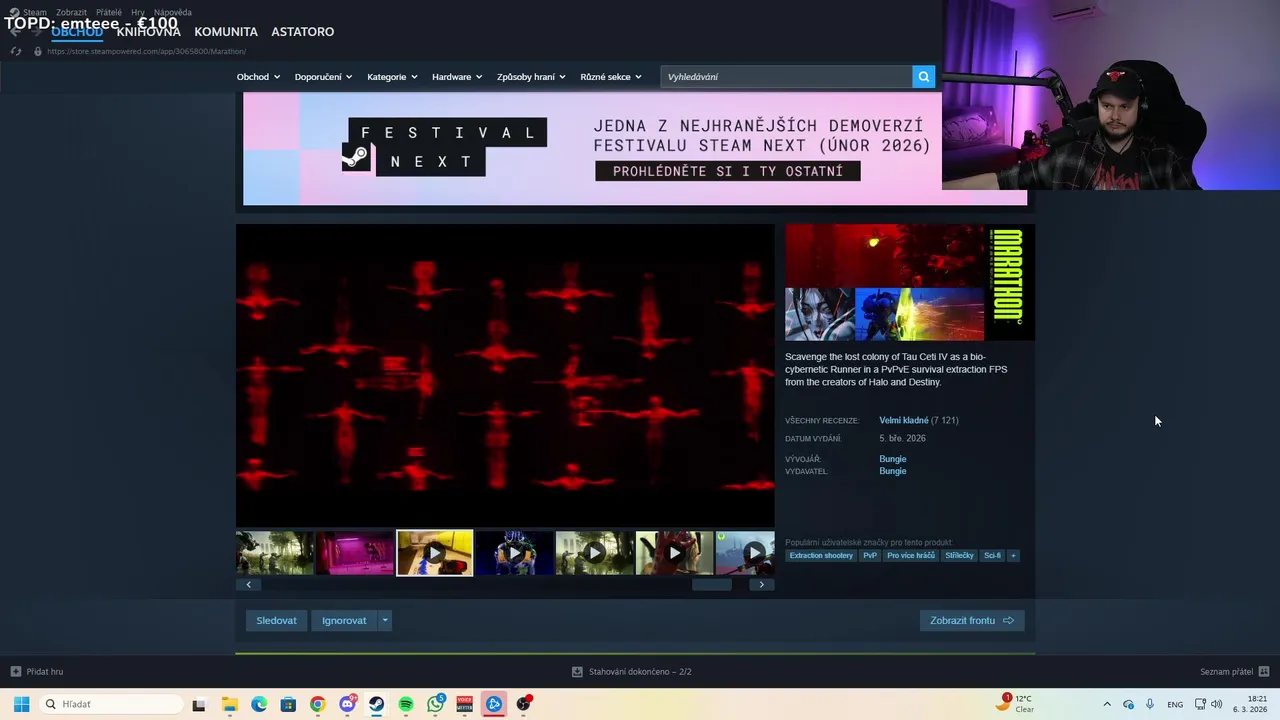Click the Sci-fi tag
1280x720 pixels.
pyautogui.click(x=992, y=555)
